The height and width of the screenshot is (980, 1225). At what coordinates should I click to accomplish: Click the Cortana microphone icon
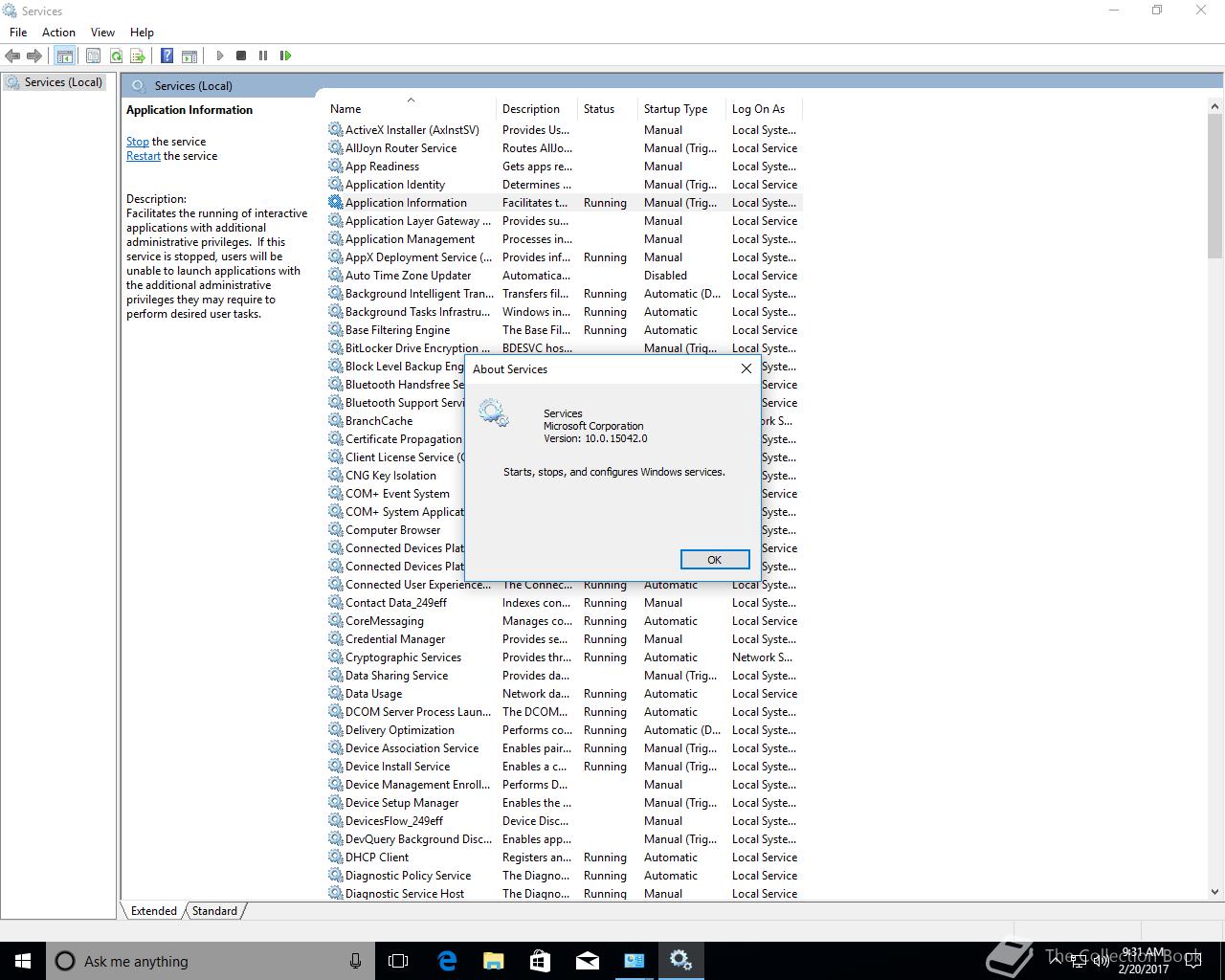pyautogui.click(x=355, y=961)
